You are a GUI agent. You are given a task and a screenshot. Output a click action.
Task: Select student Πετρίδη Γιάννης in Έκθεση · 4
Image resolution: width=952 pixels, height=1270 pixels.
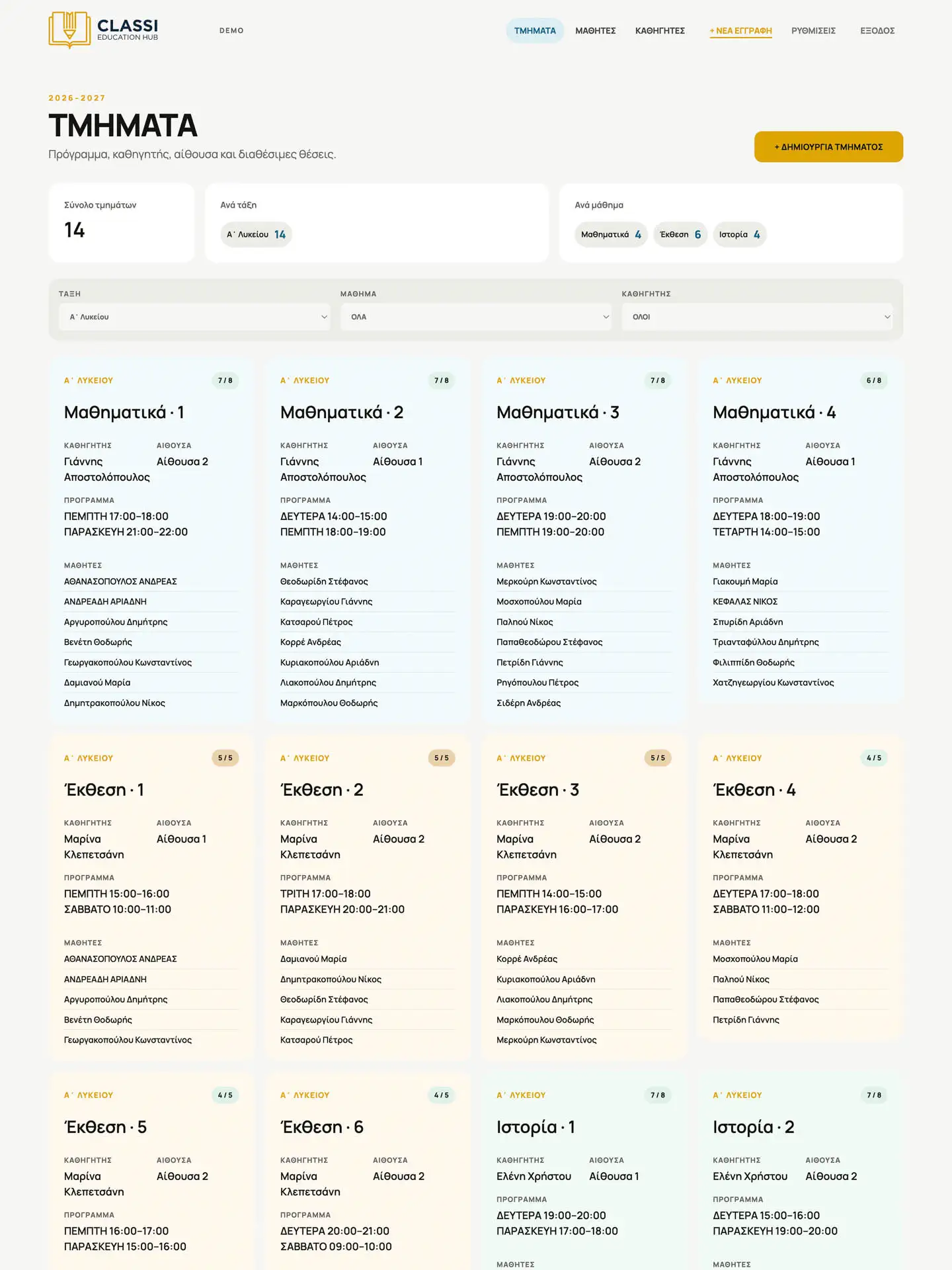pos(746,1020)
